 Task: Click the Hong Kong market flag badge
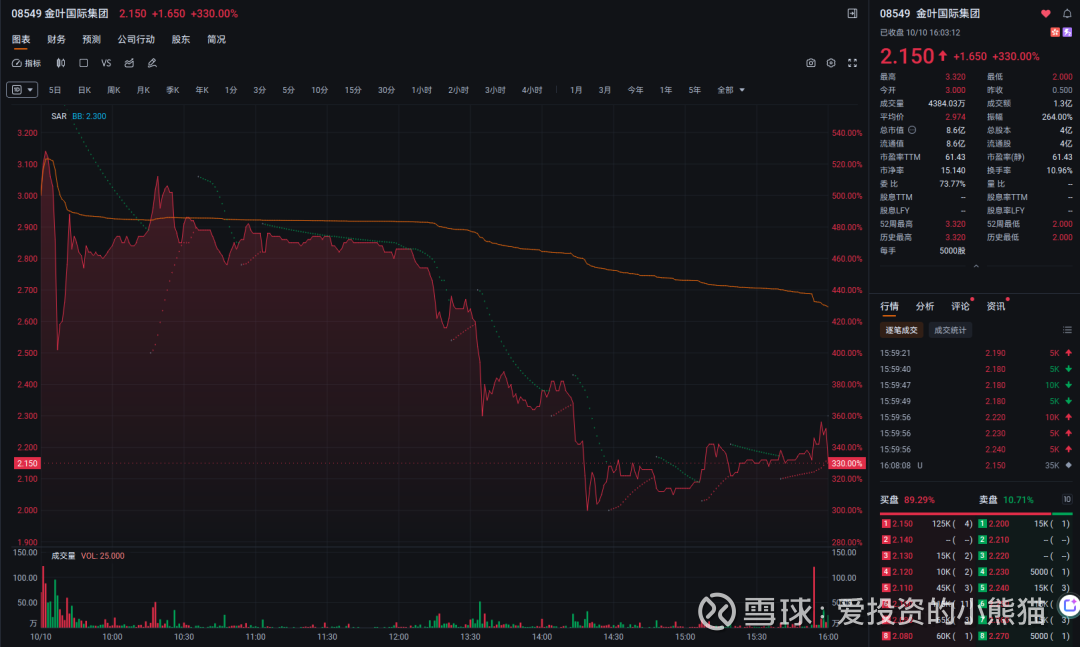tap(1055, 32)
